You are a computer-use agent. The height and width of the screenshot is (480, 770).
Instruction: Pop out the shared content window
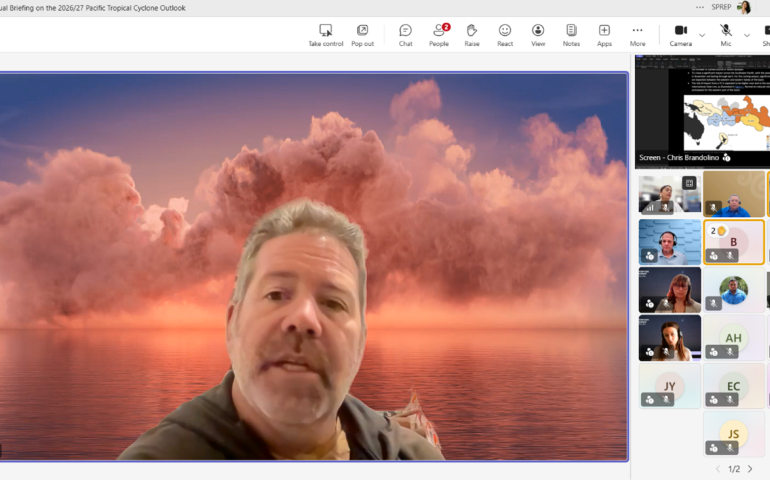362,35
